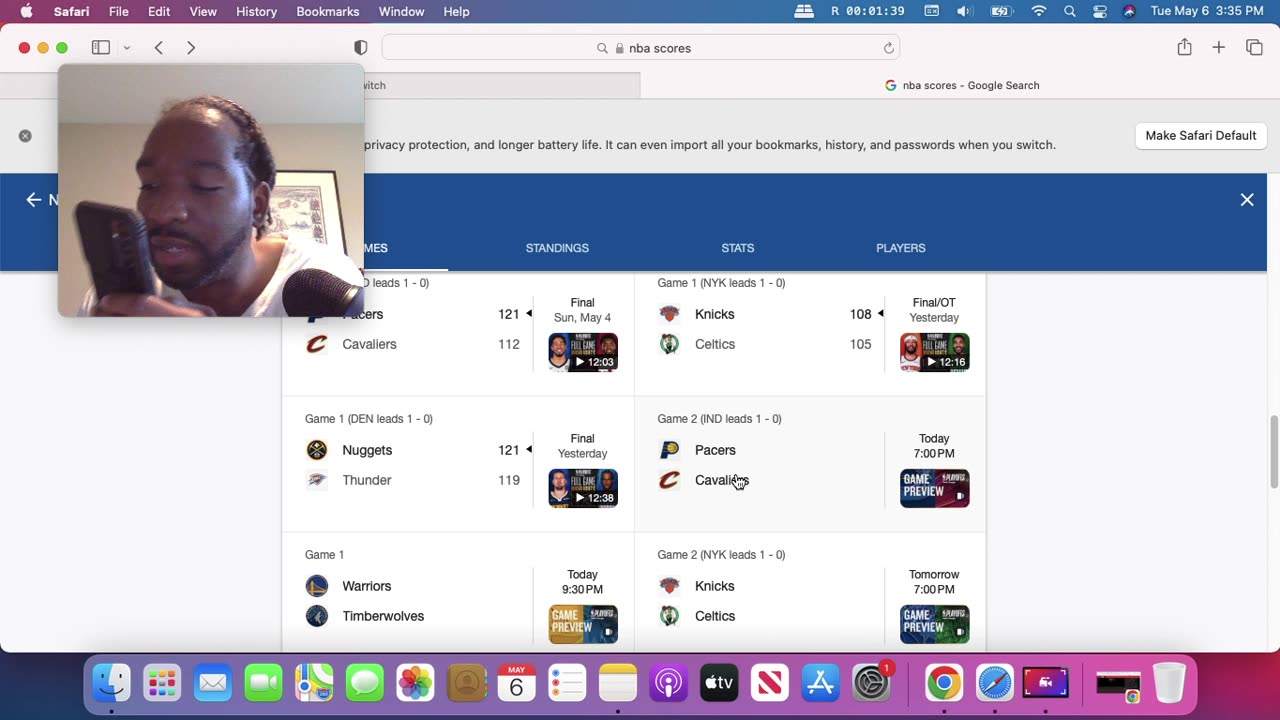1280x720 pixels.
Task: Click the Knicks 108 final score
Action: click(x=860, y=314)
